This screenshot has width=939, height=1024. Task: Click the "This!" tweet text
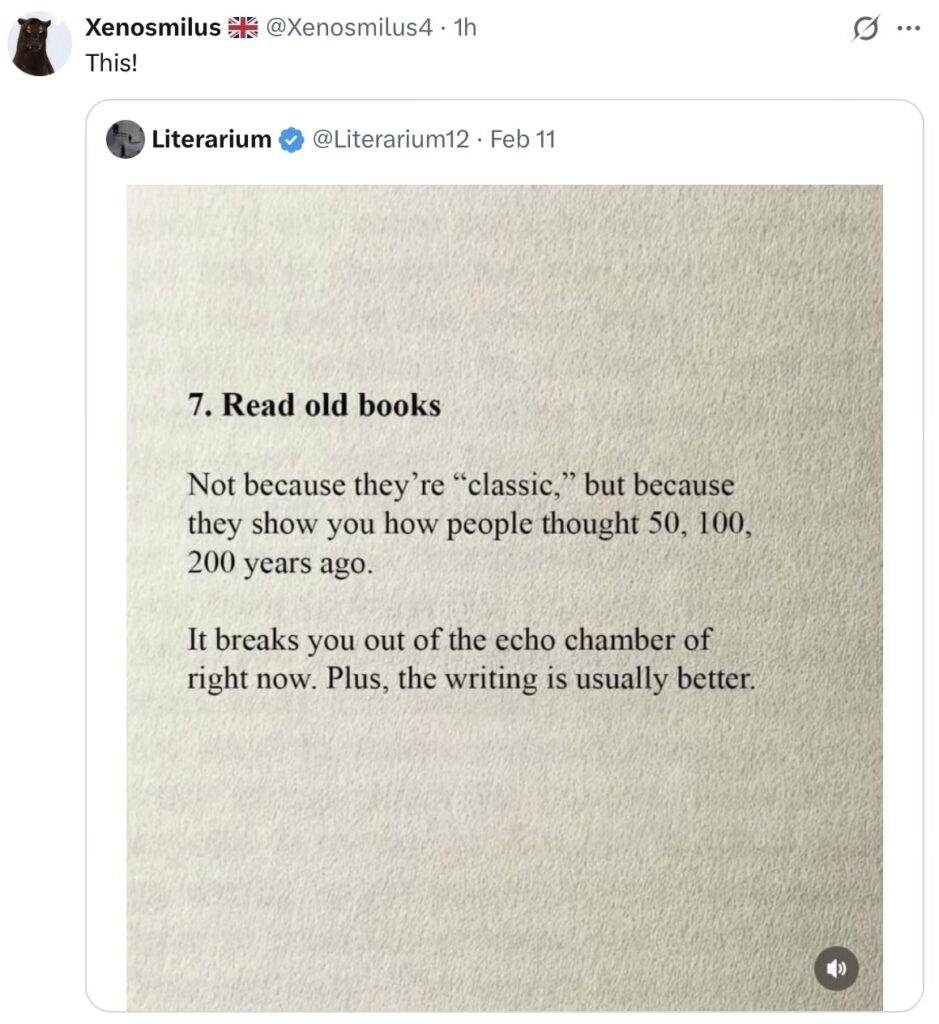click(x=111, y=61)
